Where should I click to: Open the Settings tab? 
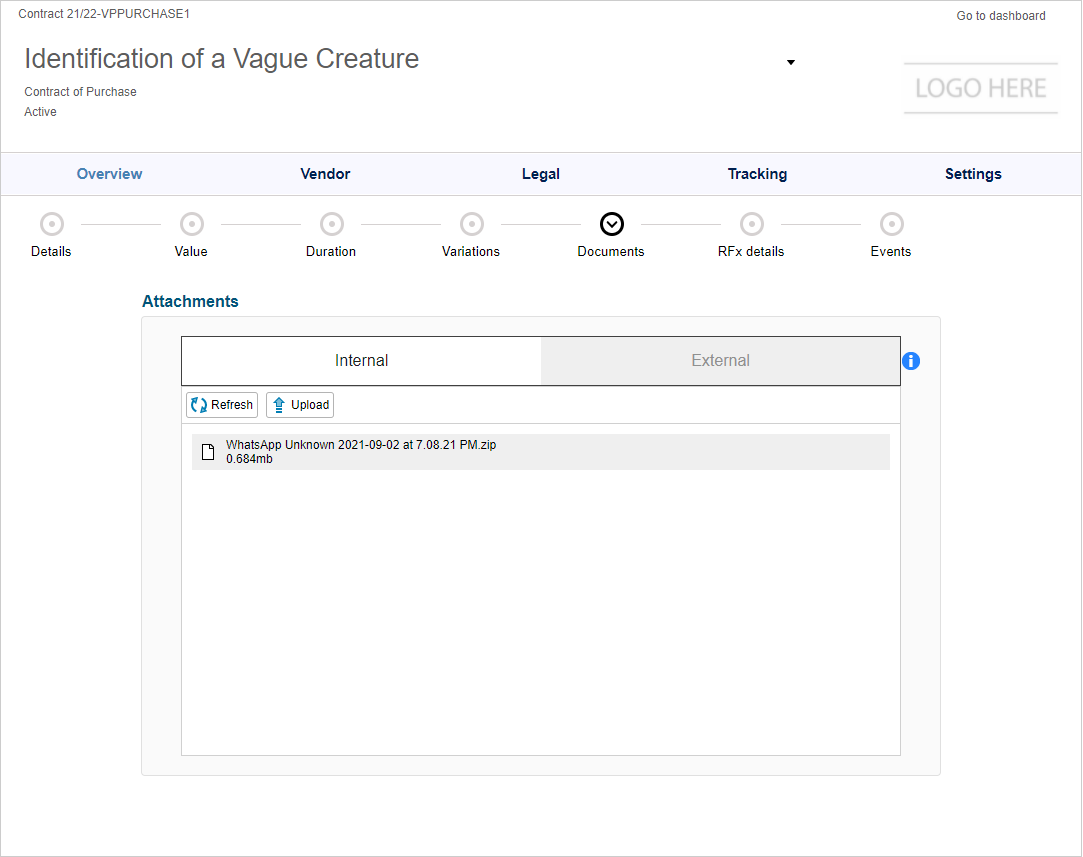point(973,174)
